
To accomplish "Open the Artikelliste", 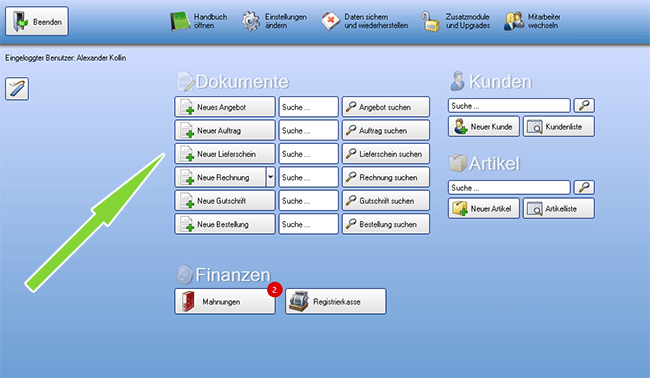I will coord(558,208).
